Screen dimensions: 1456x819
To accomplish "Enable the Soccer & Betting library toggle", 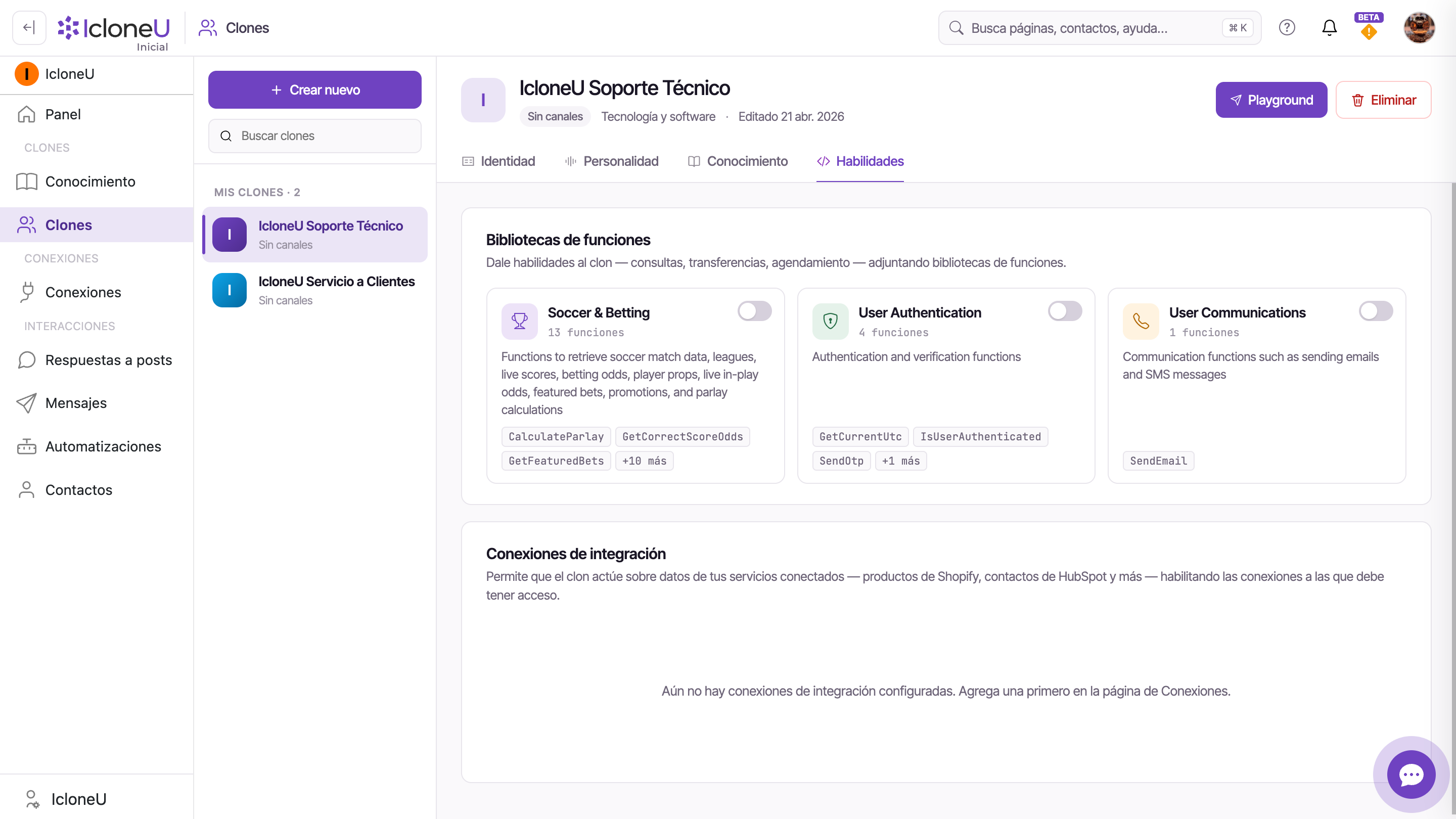I will click(754, 311).
